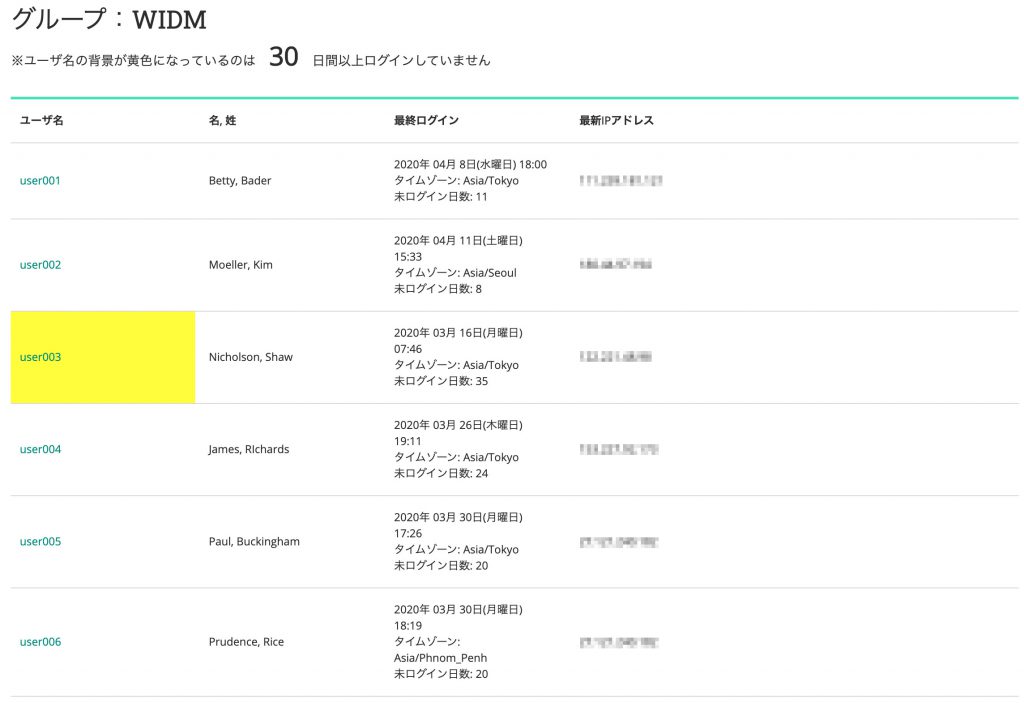Open user004 profile link

(40, 449)
